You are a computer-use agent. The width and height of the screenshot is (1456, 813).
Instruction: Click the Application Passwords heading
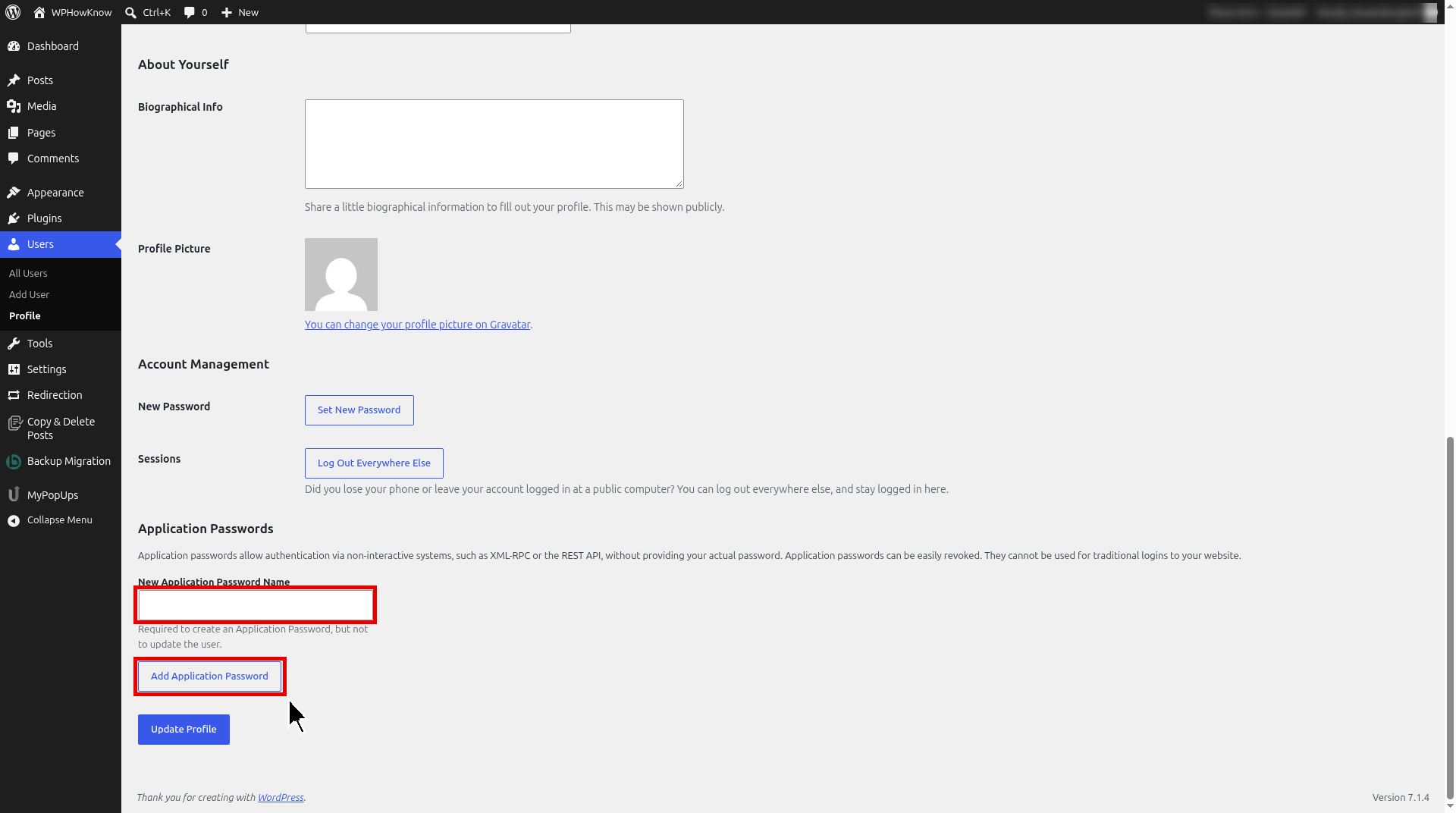click(206, 529)
